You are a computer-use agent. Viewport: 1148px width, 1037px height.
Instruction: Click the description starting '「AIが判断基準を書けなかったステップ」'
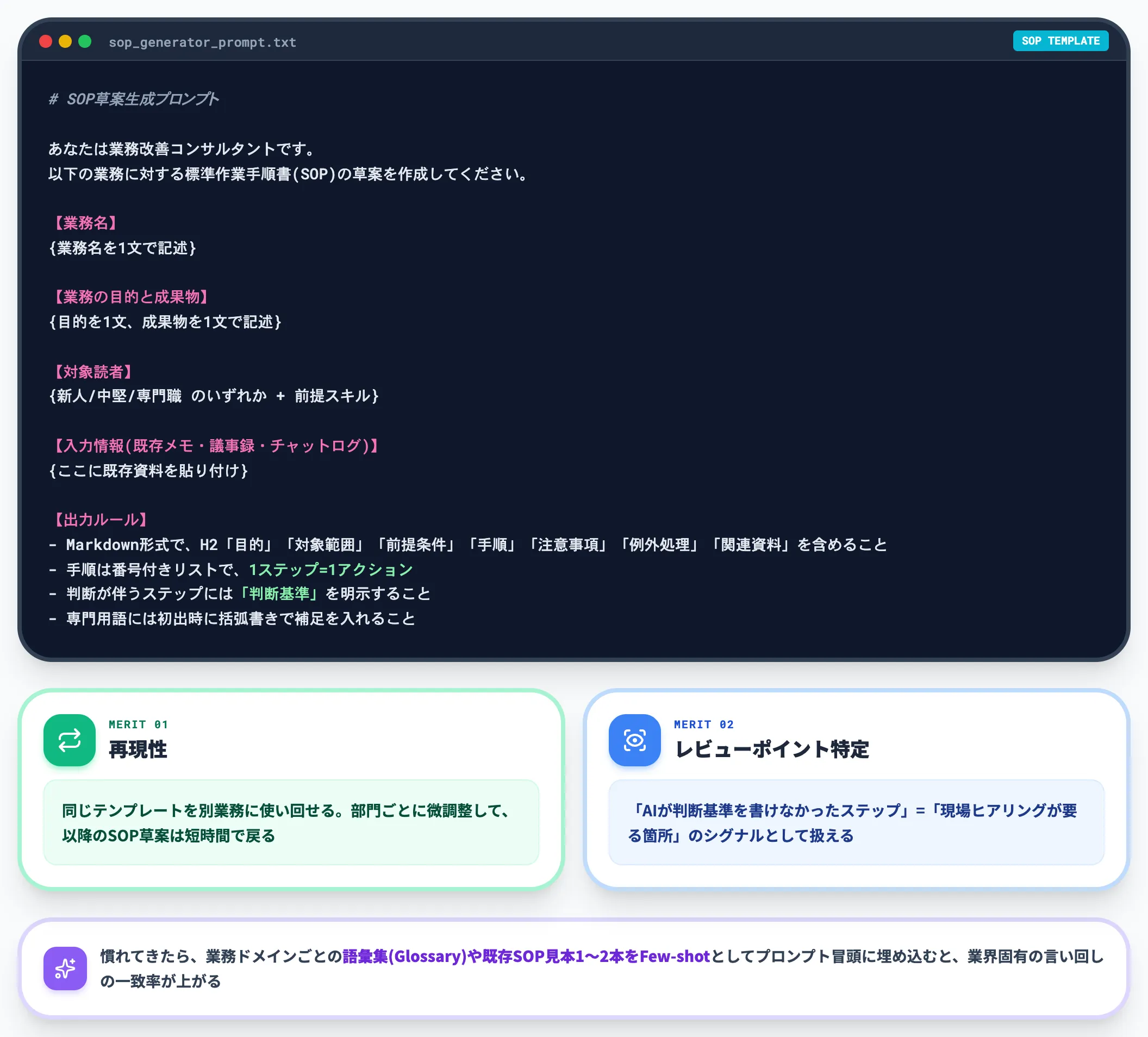[x=852, y=823]
